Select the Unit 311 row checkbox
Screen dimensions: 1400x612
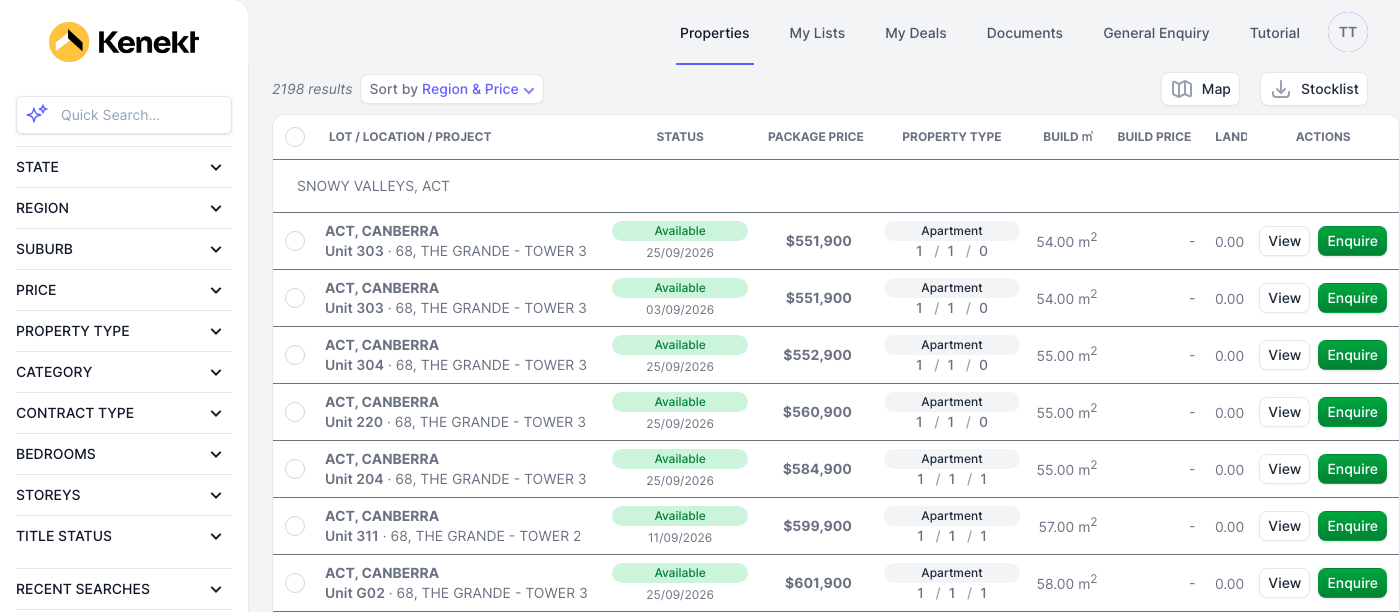(x=295, y=526)
